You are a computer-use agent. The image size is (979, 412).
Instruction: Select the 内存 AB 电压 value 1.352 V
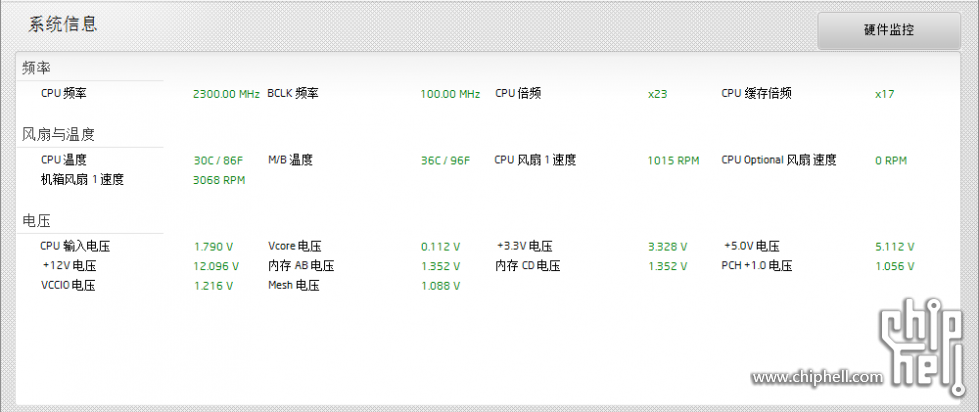[x=441, y=266]
